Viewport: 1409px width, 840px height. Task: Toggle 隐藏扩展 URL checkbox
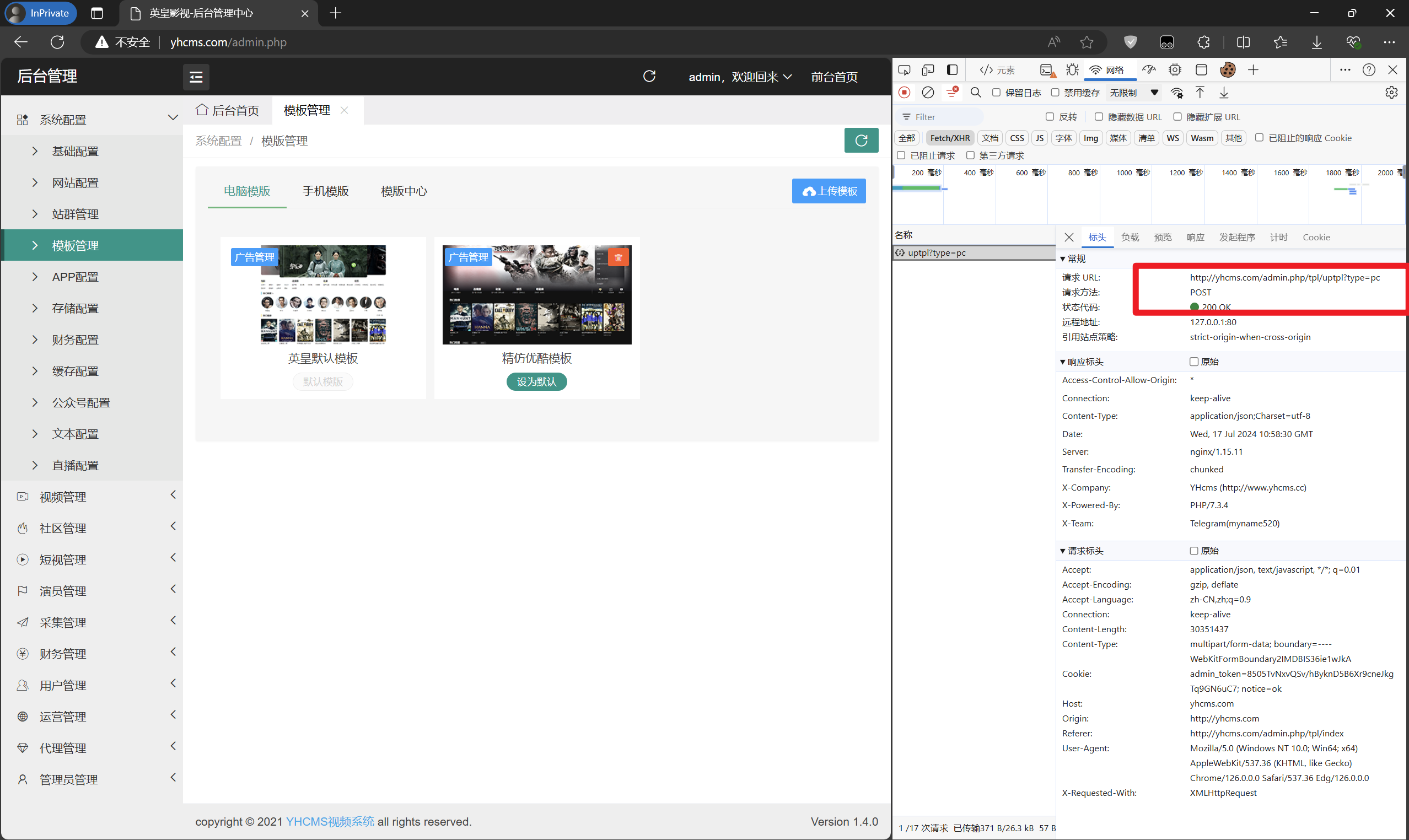[1177, 117]
